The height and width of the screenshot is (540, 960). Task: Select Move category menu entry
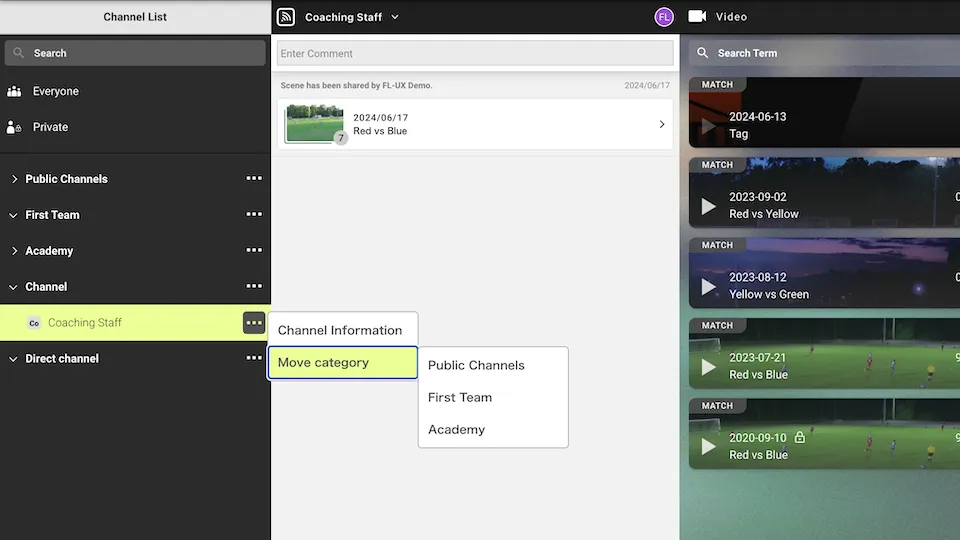point(343,362)
